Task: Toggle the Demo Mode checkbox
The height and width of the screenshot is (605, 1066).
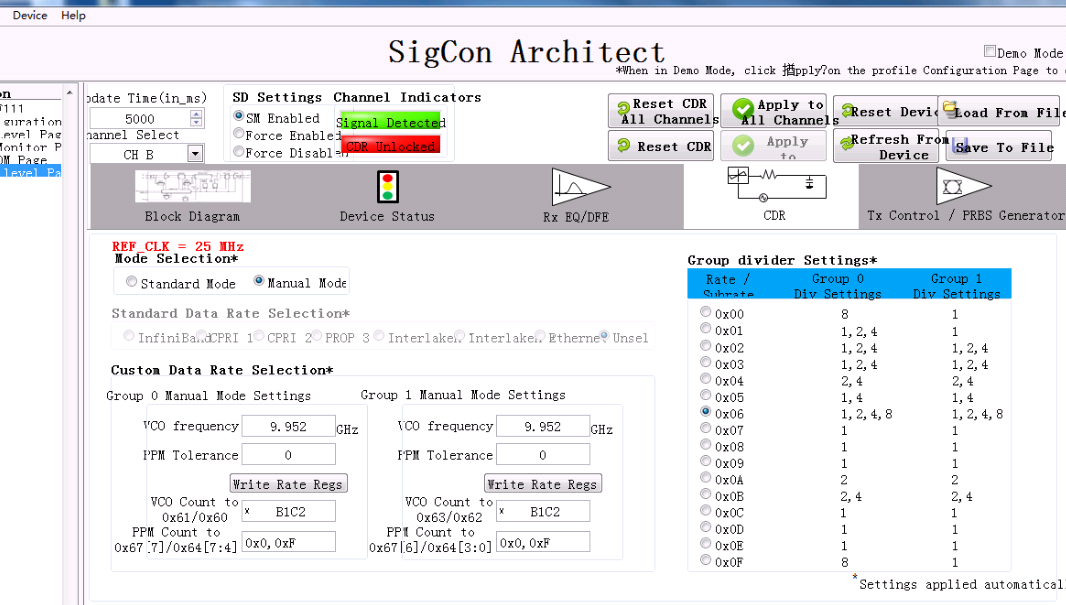Action: click(x=990, y=51)
